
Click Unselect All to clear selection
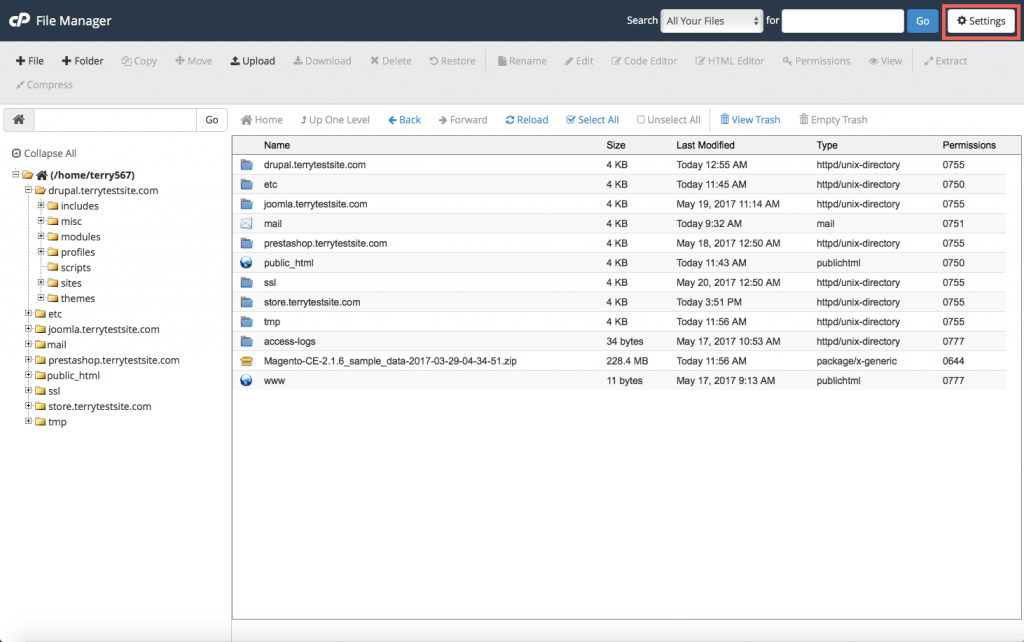668,119
